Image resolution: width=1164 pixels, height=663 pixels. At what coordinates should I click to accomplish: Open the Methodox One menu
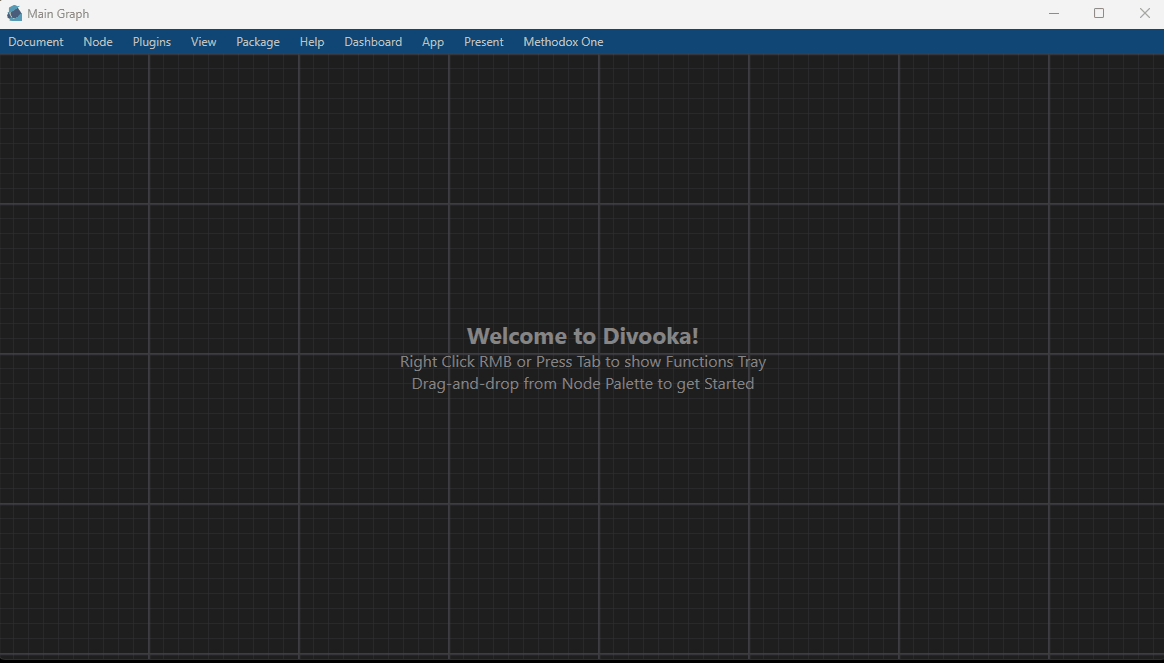tap(563, 42)
